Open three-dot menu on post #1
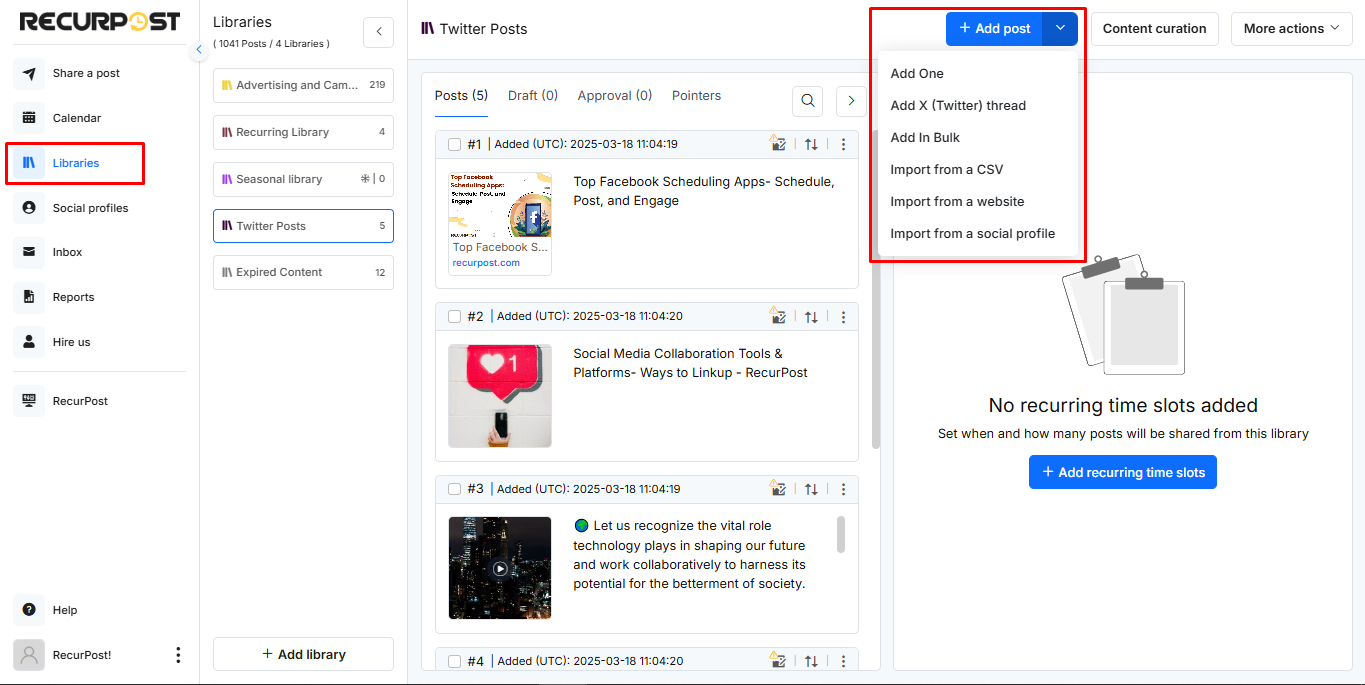1365x685 pixels. (843, 144)
